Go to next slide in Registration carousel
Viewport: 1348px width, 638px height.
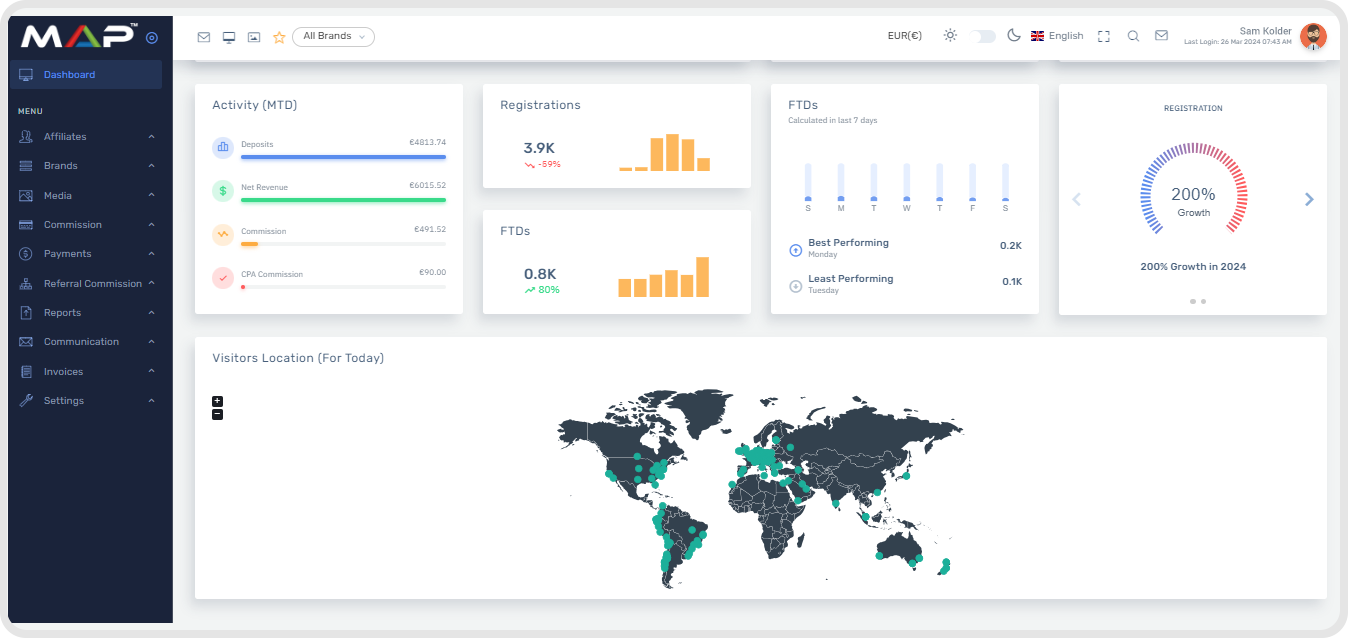(x=1309, y=199)
